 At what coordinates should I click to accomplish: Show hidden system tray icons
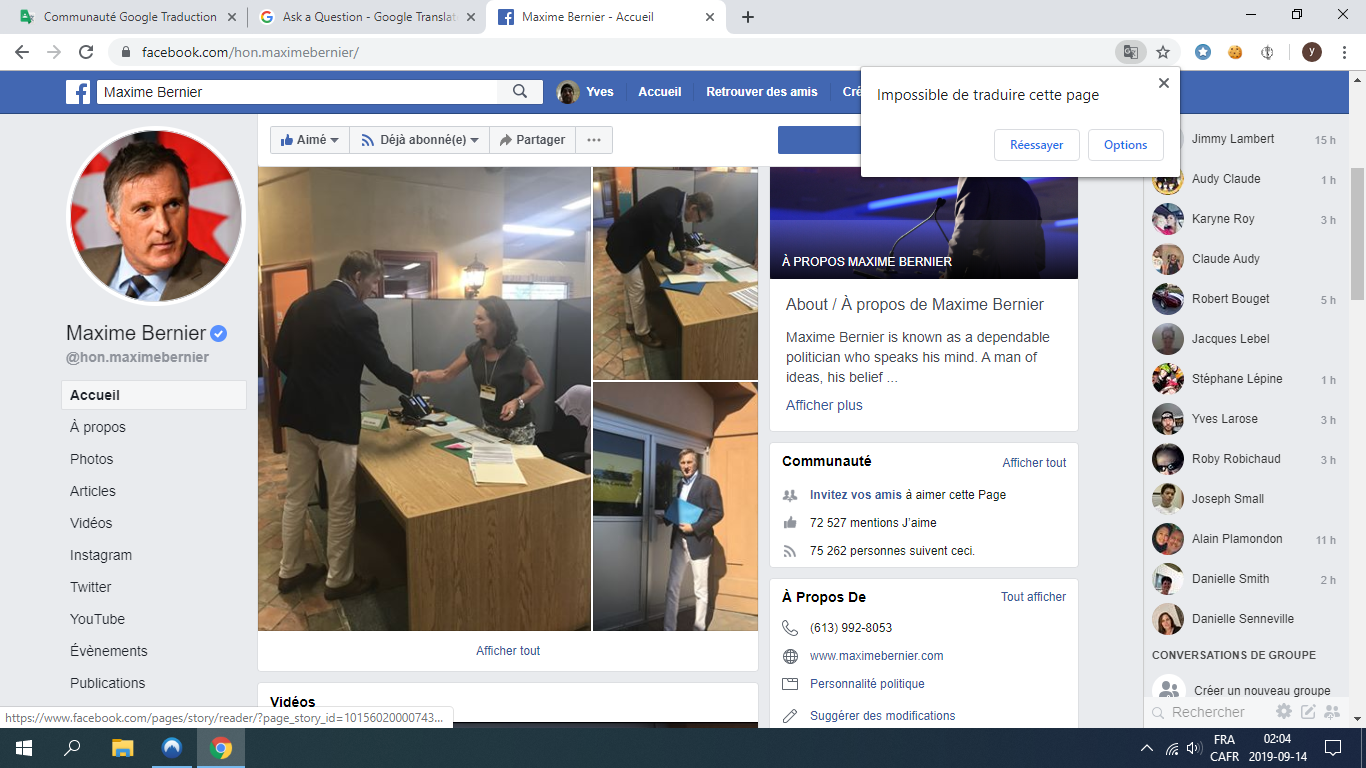click(1147, 748)
